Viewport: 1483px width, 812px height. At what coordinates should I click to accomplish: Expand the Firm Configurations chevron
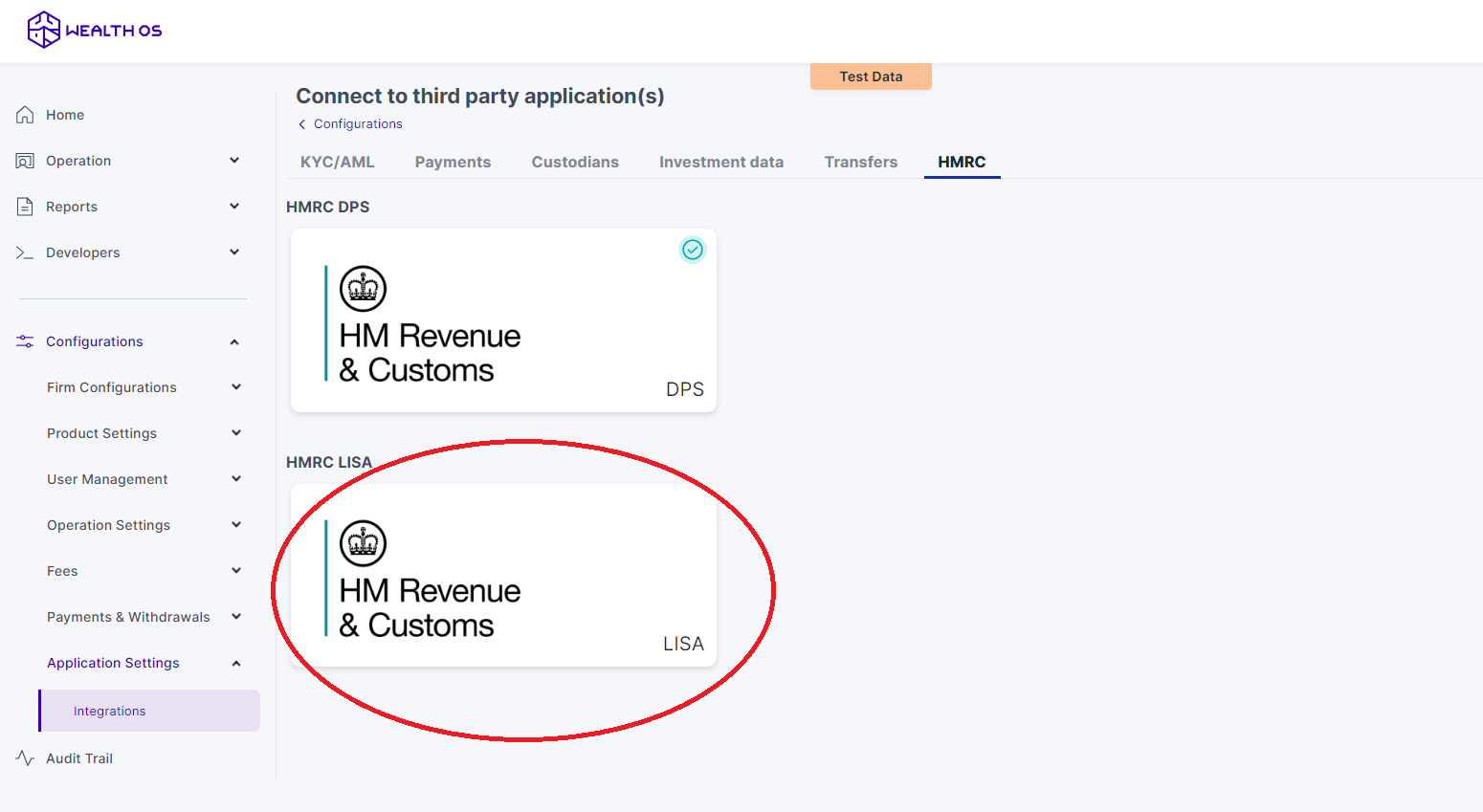[x=236, y=387]
